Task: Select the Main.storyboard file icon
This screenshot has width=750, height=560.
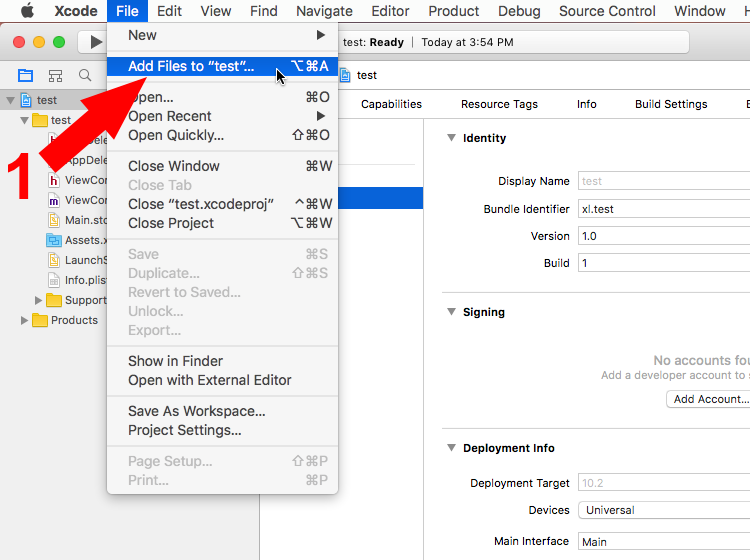Action: (x=54, y=220)
